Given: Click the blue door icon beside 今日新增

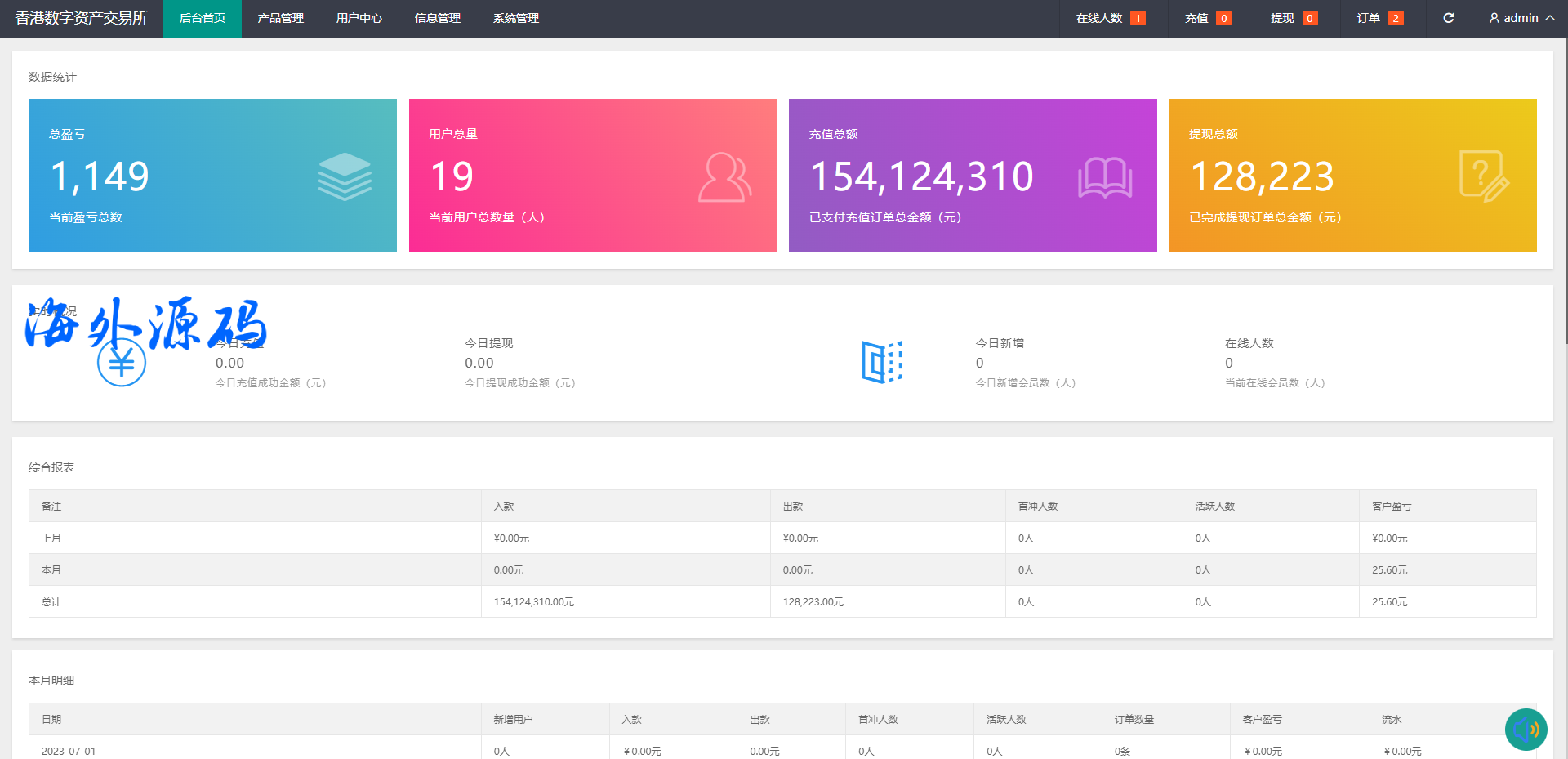Looking at the screenshot, I should (881, 362).
